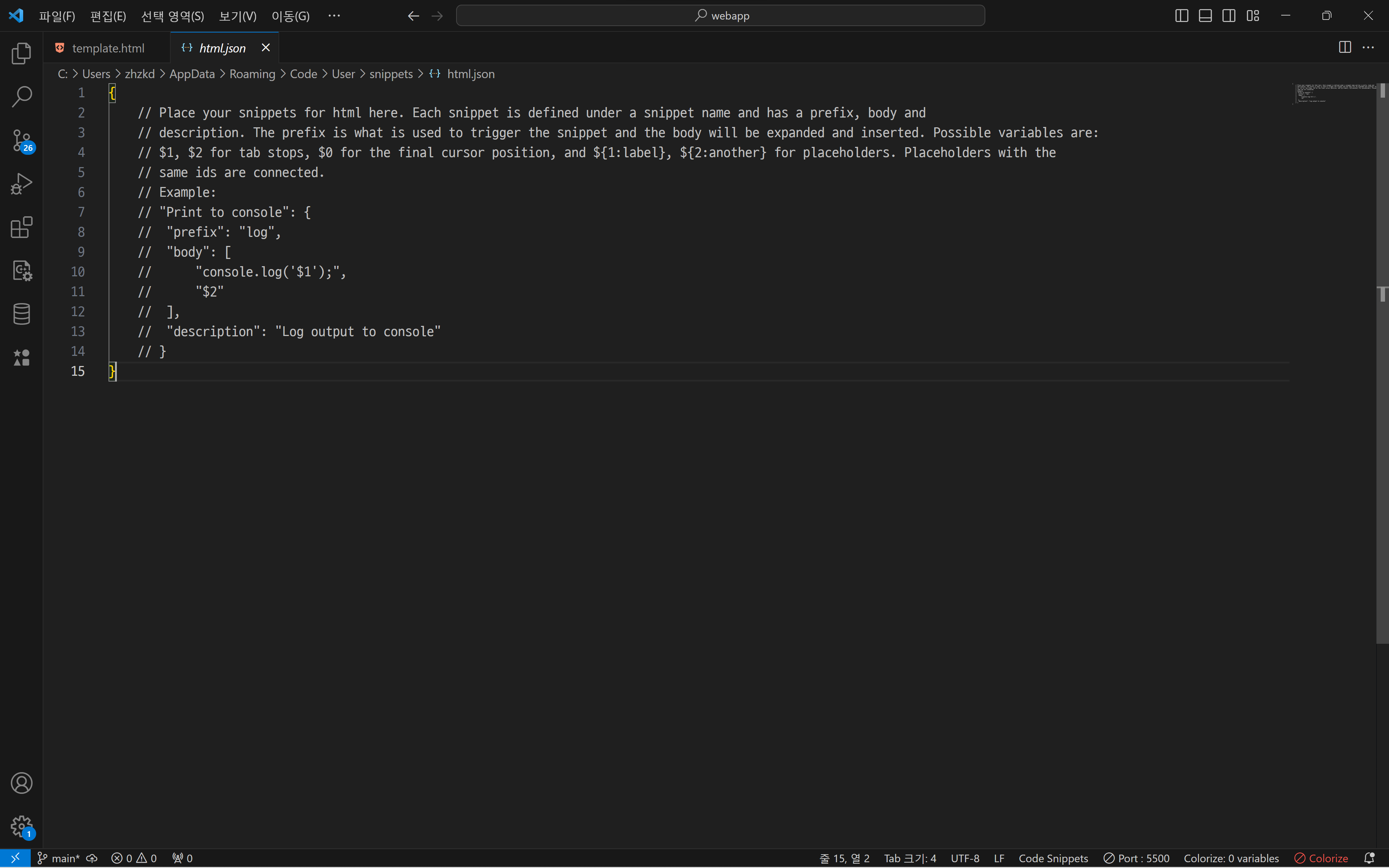Open the Explorer view in activity bar

21,54
